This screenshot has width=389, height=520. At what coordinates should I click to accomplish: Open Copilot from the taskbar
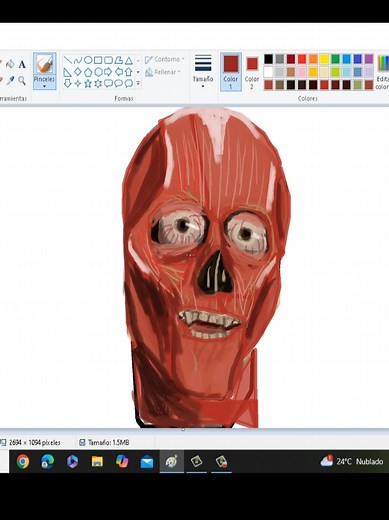coord(122,461)
